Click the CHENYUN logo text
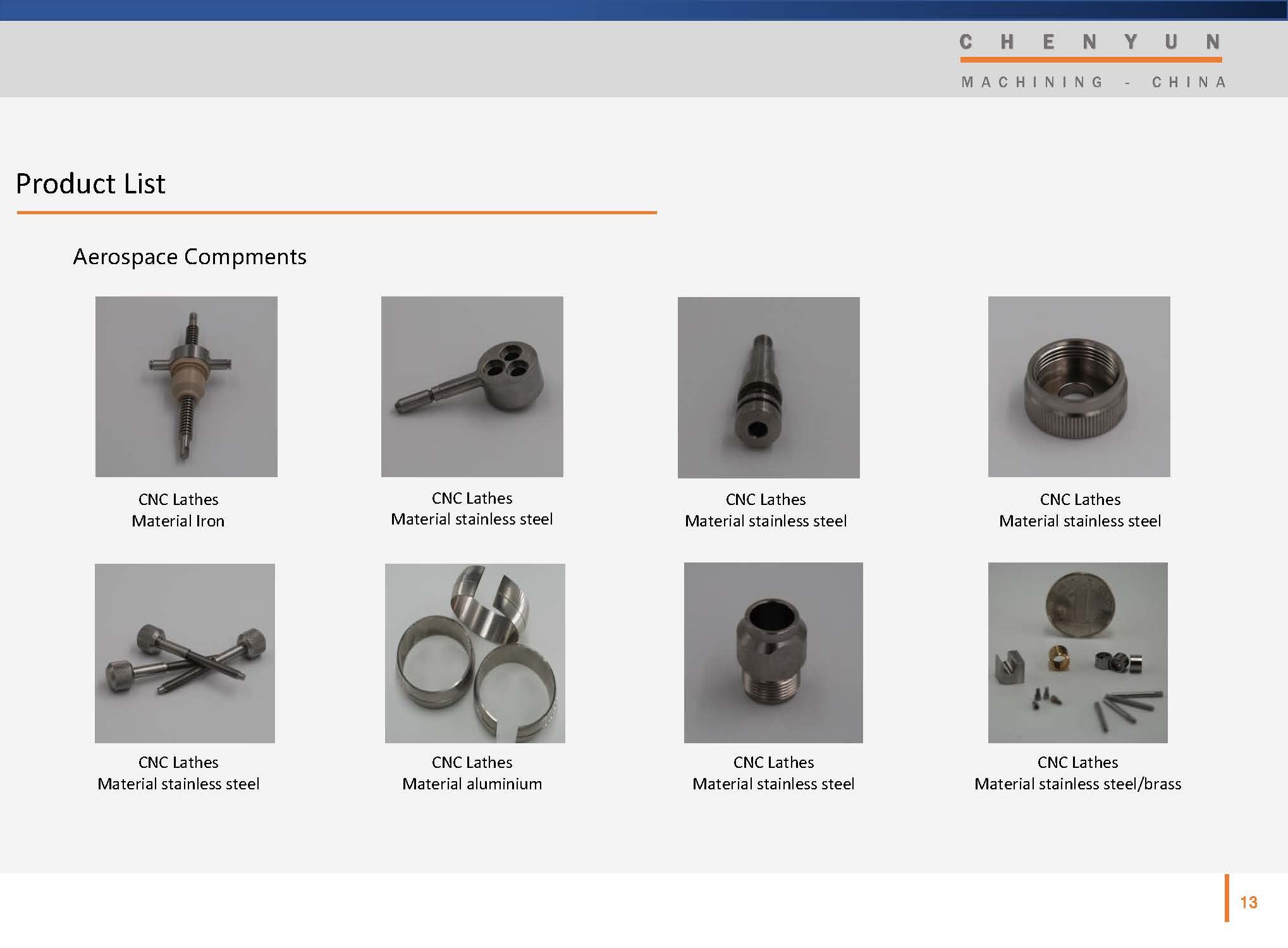The width and height of the screenshot is (1288, 948). click(x=1089, y=42)
